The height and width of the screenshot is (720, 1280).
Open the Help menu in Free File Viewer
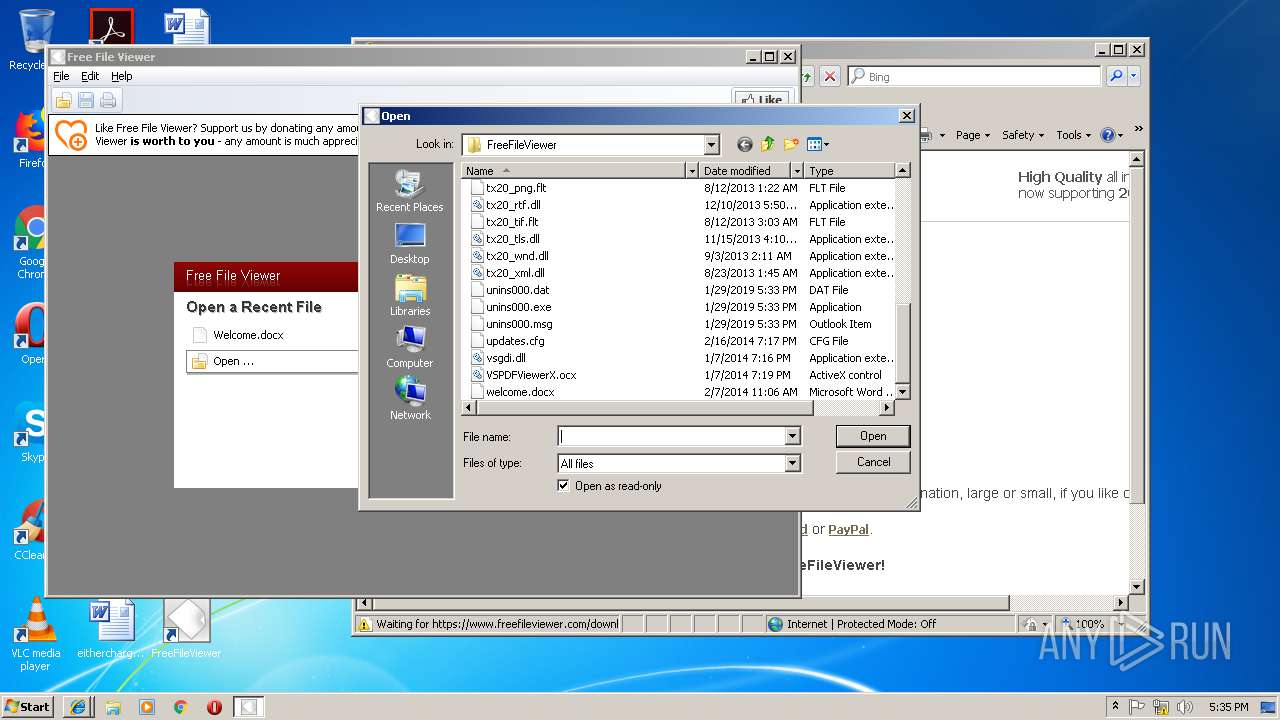[121, 76]
